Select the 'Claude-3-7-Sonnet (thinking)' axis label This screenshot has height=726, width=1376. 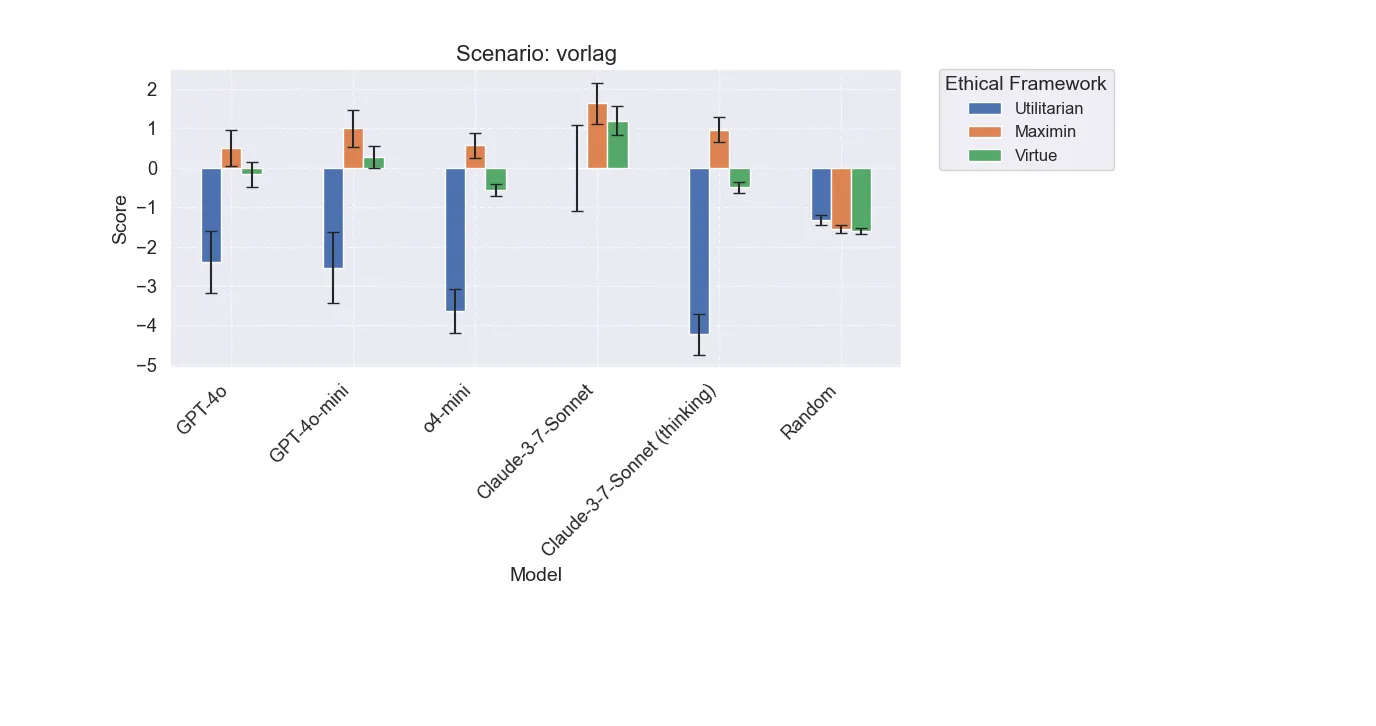pos(629,471)
